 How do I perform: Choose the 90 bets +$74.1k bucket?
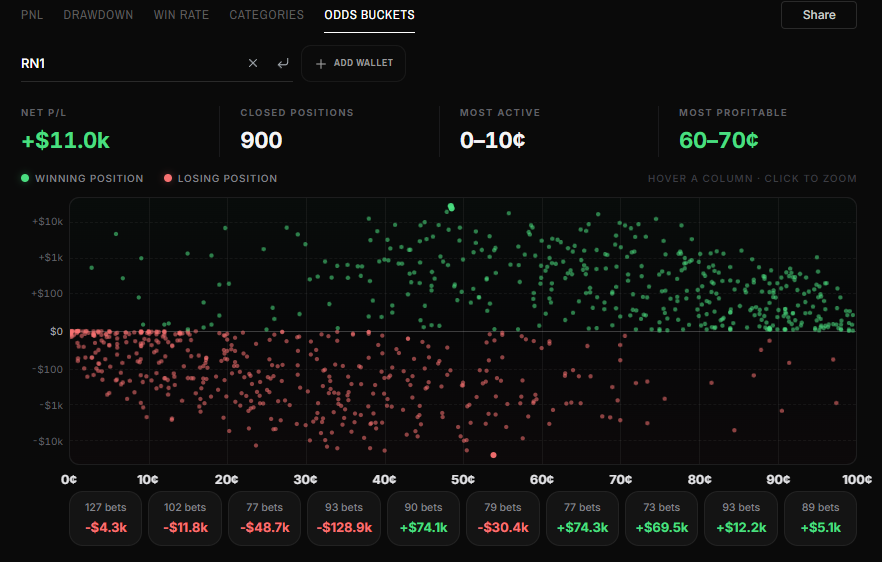(424, 518)
